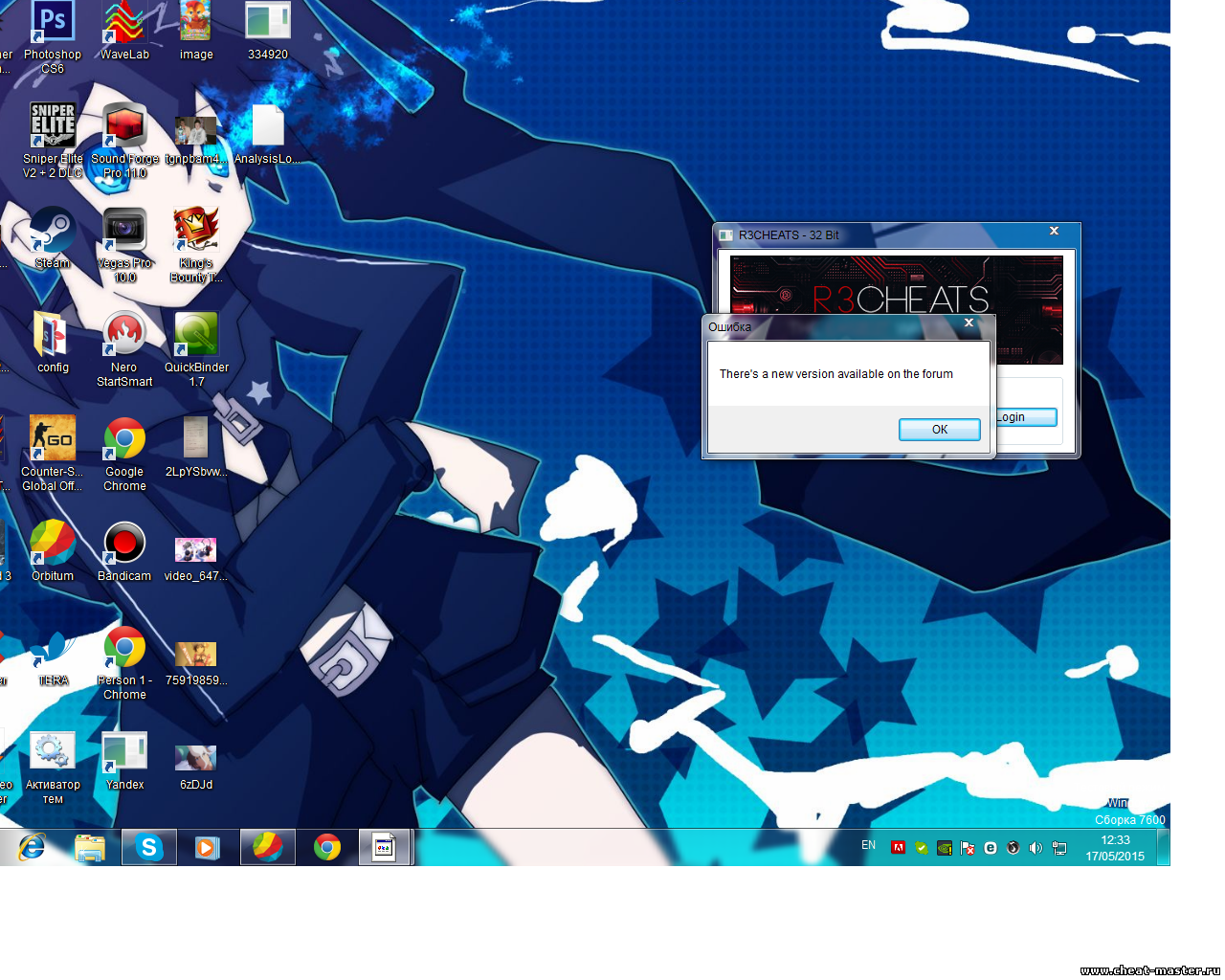Viewport: 1225px width, 980px height.
Task: Open volume control speaker icon
Action: point(1036,848)
